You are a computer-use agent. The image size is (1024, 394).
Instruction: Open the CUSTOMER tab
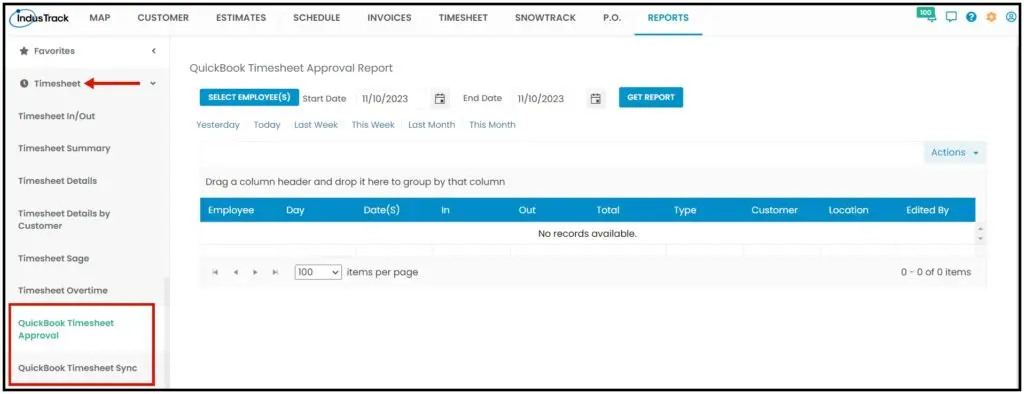[163, 18]
